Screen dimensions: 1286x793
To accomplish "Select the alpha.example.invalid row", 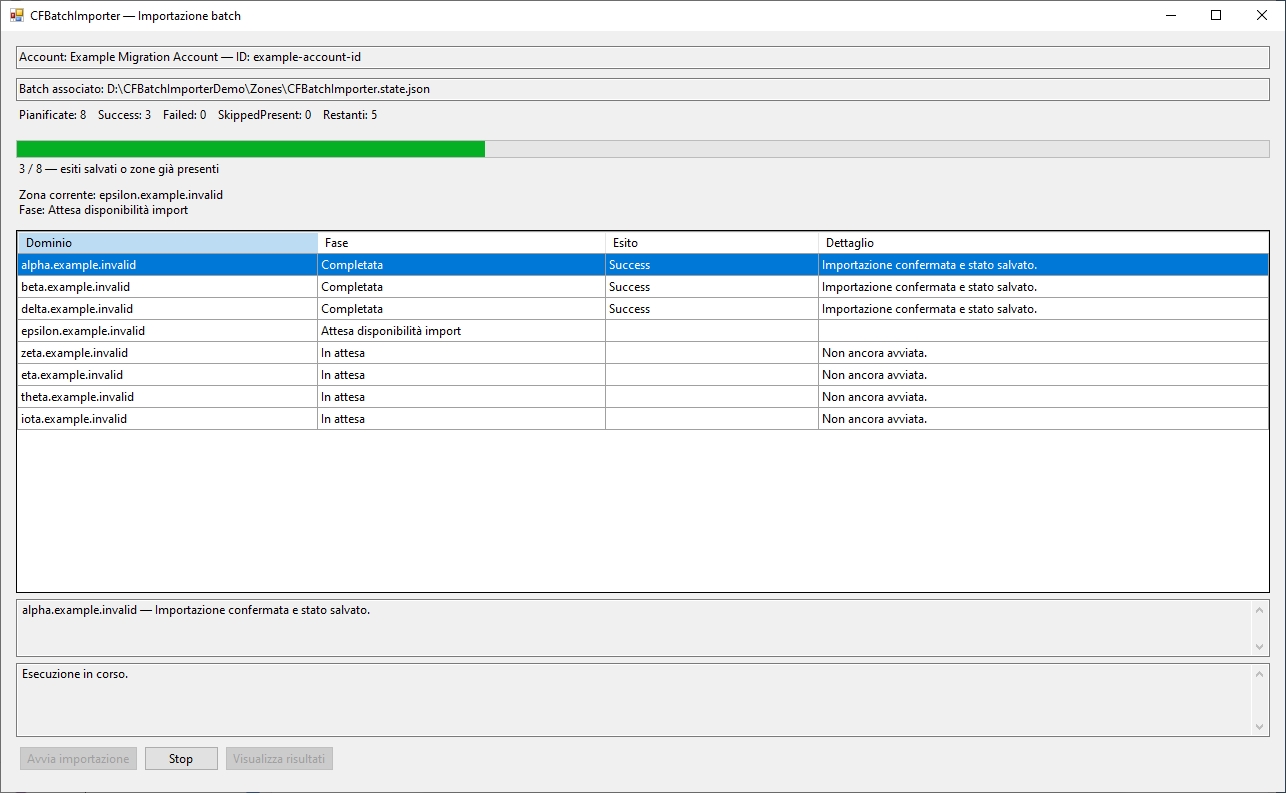I will click(643, 265).
